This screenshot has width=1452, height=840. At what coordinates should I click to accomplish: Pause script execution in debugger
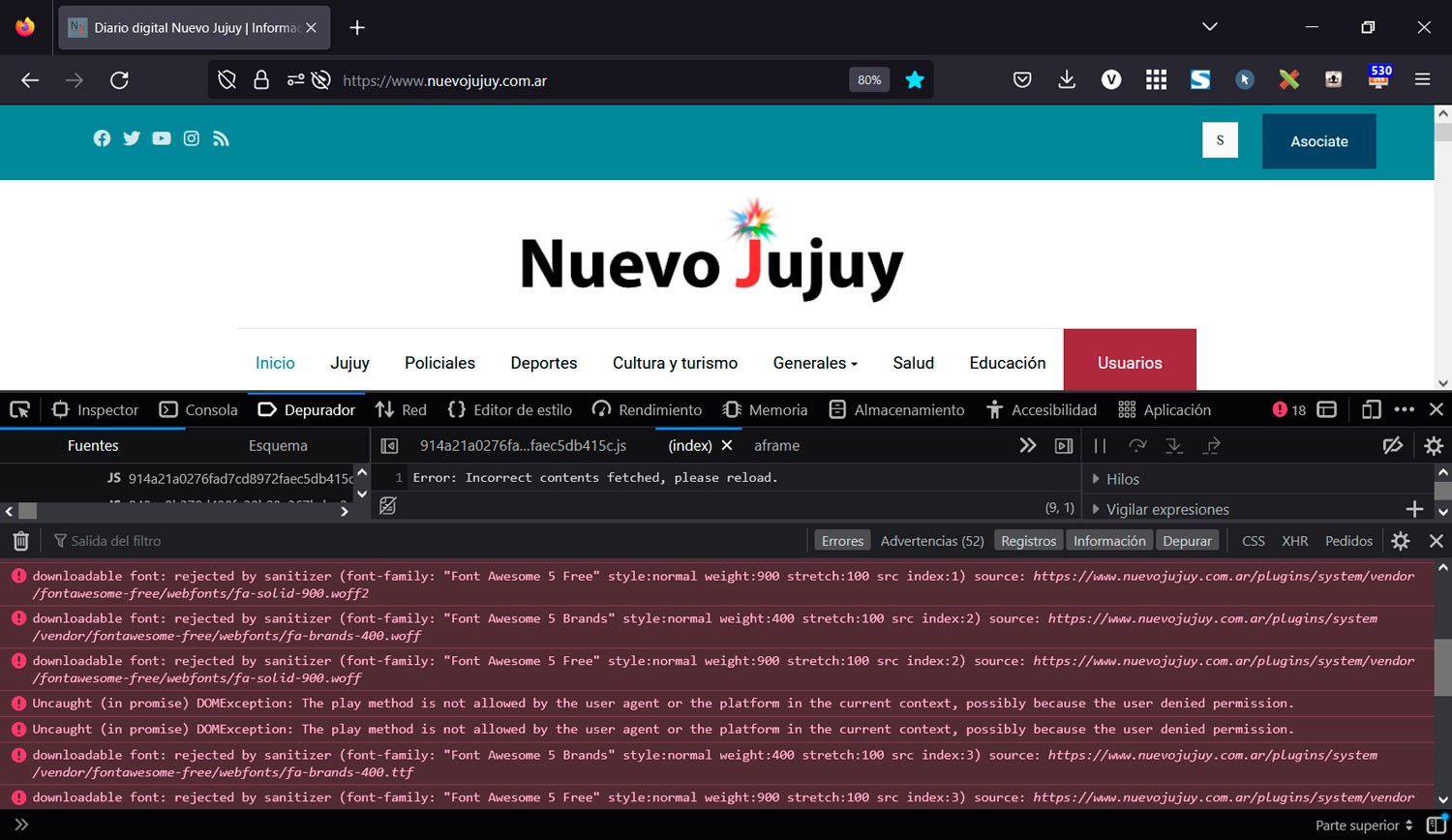(x=1100, y=445)
